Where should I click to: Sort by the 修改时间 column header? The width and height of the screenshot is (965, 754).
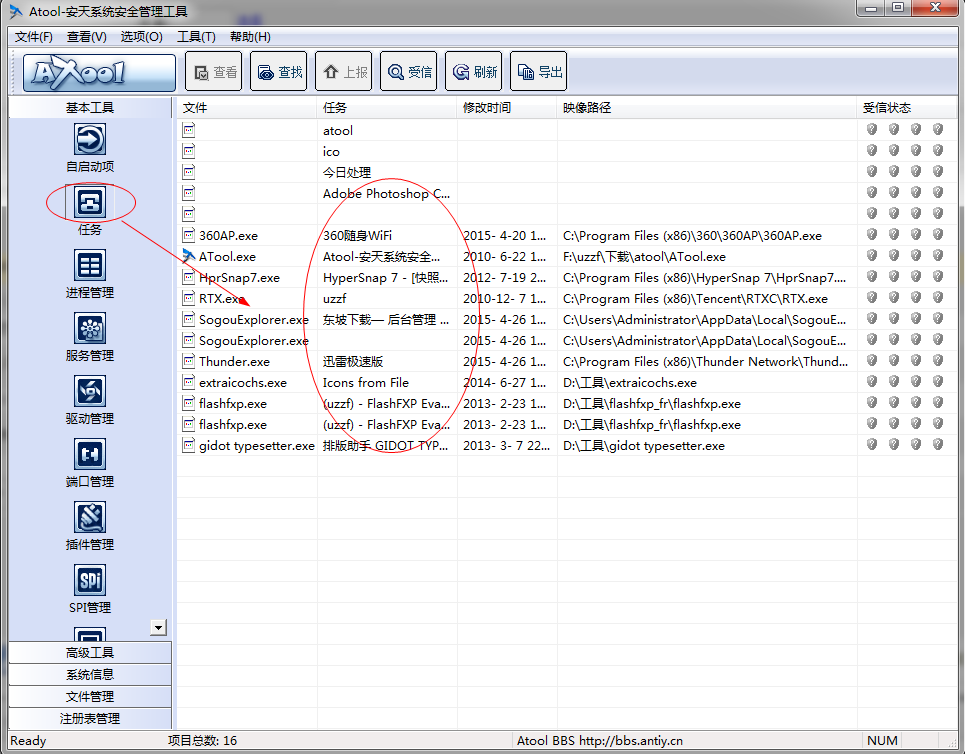pos(507,108)
